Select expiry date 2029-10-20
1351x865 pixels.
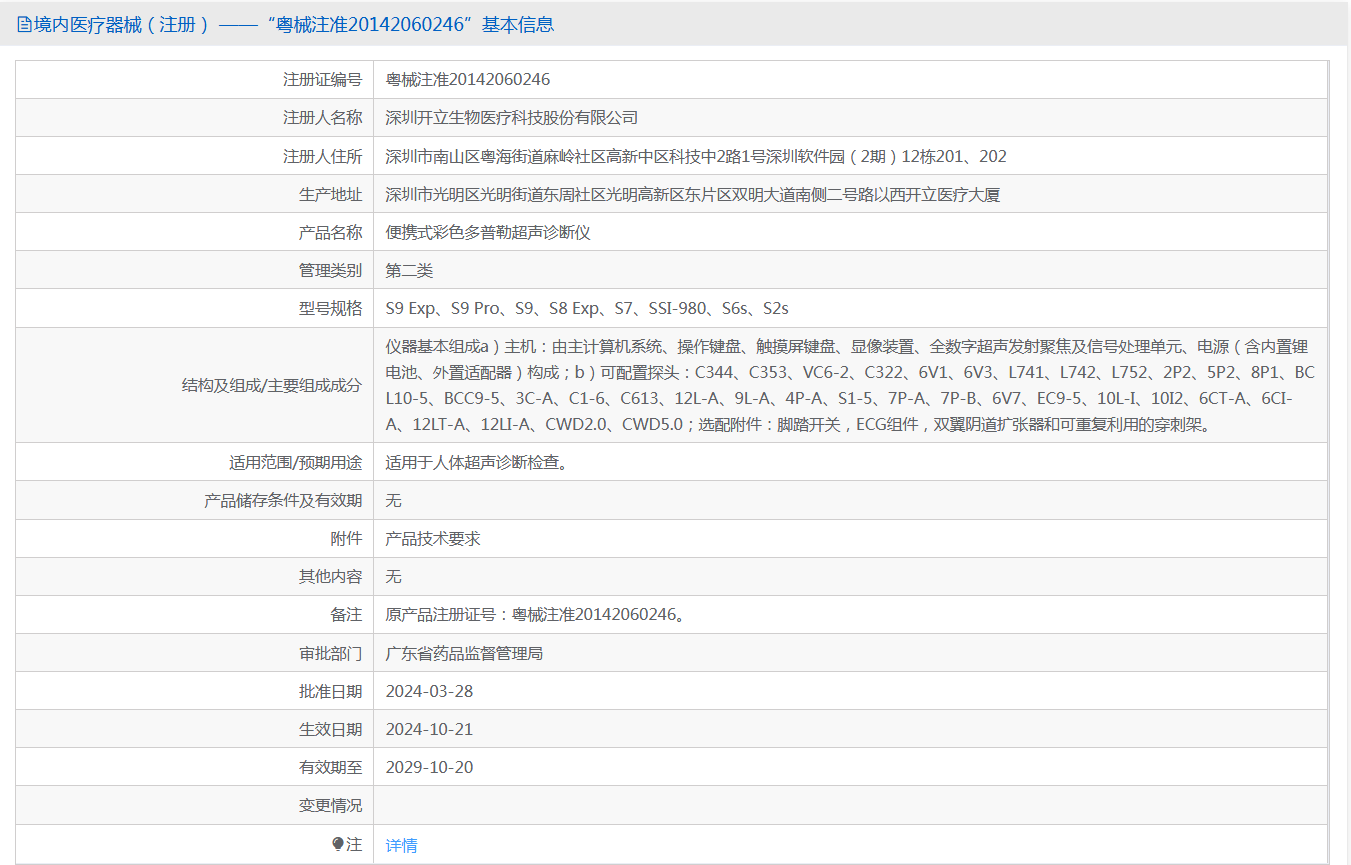430,768
